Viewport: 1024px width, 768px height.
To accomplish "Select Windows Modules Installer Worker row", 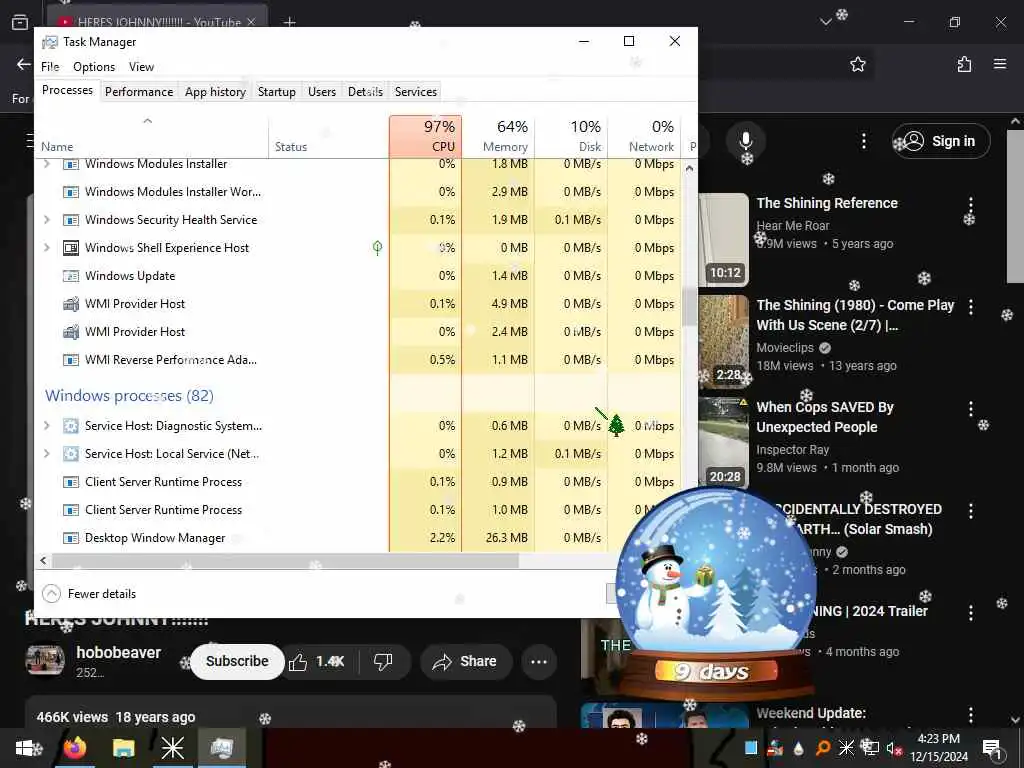I will 358,192.
